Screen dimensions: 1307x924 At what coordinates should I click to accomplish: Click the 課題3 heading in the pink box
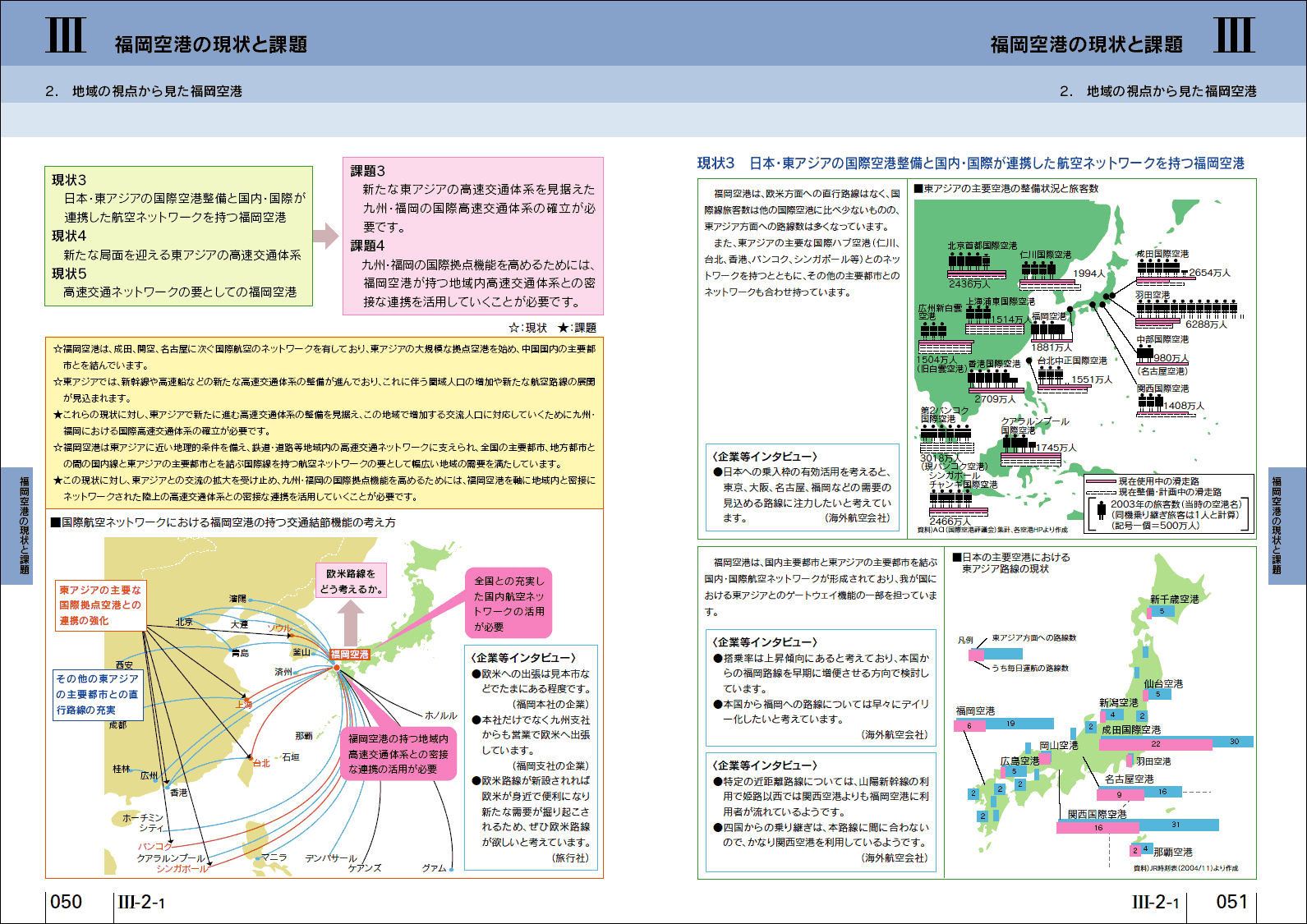pos(367,171)
